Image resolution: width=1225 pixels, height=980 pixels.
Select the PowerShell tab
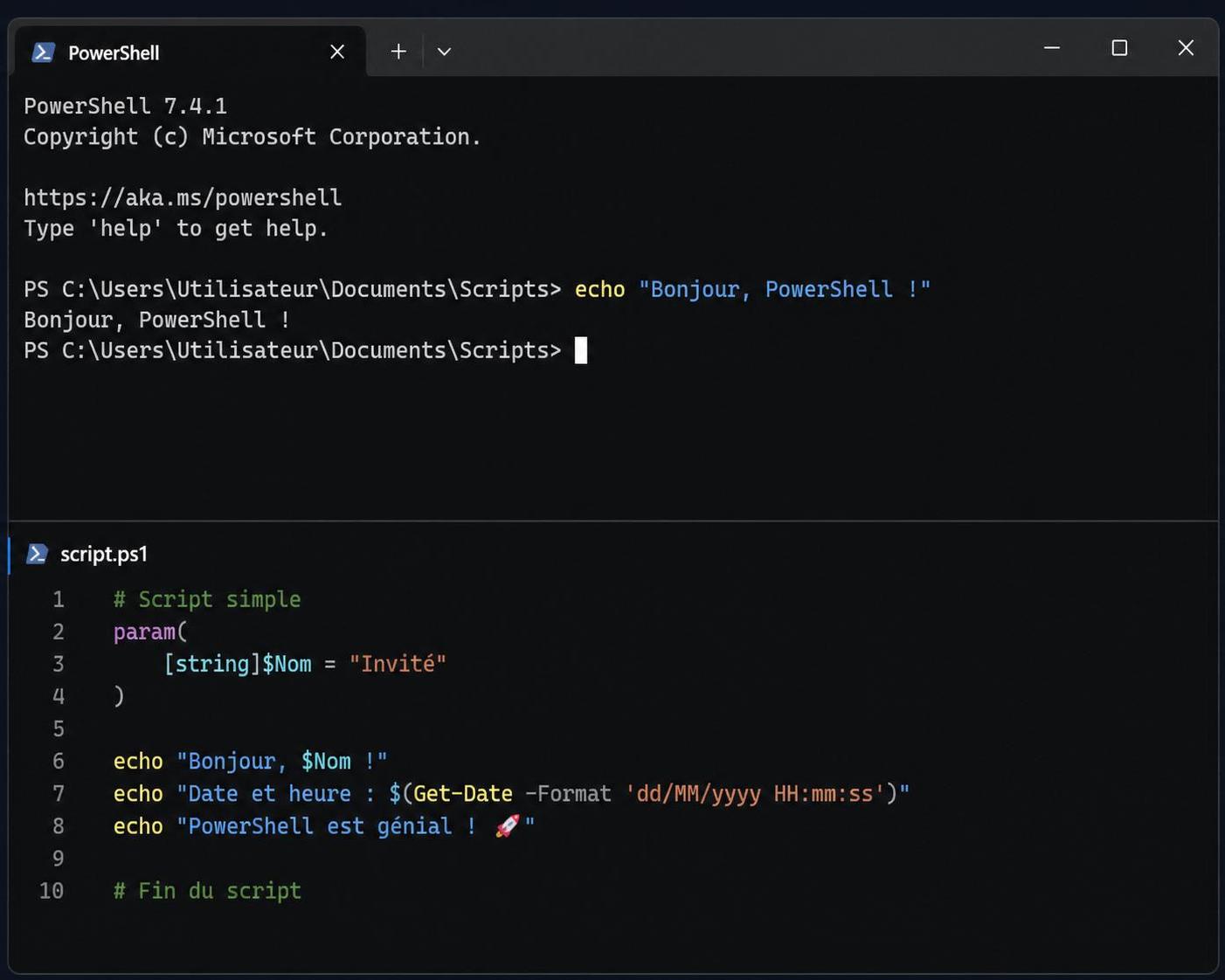(190, 52)
